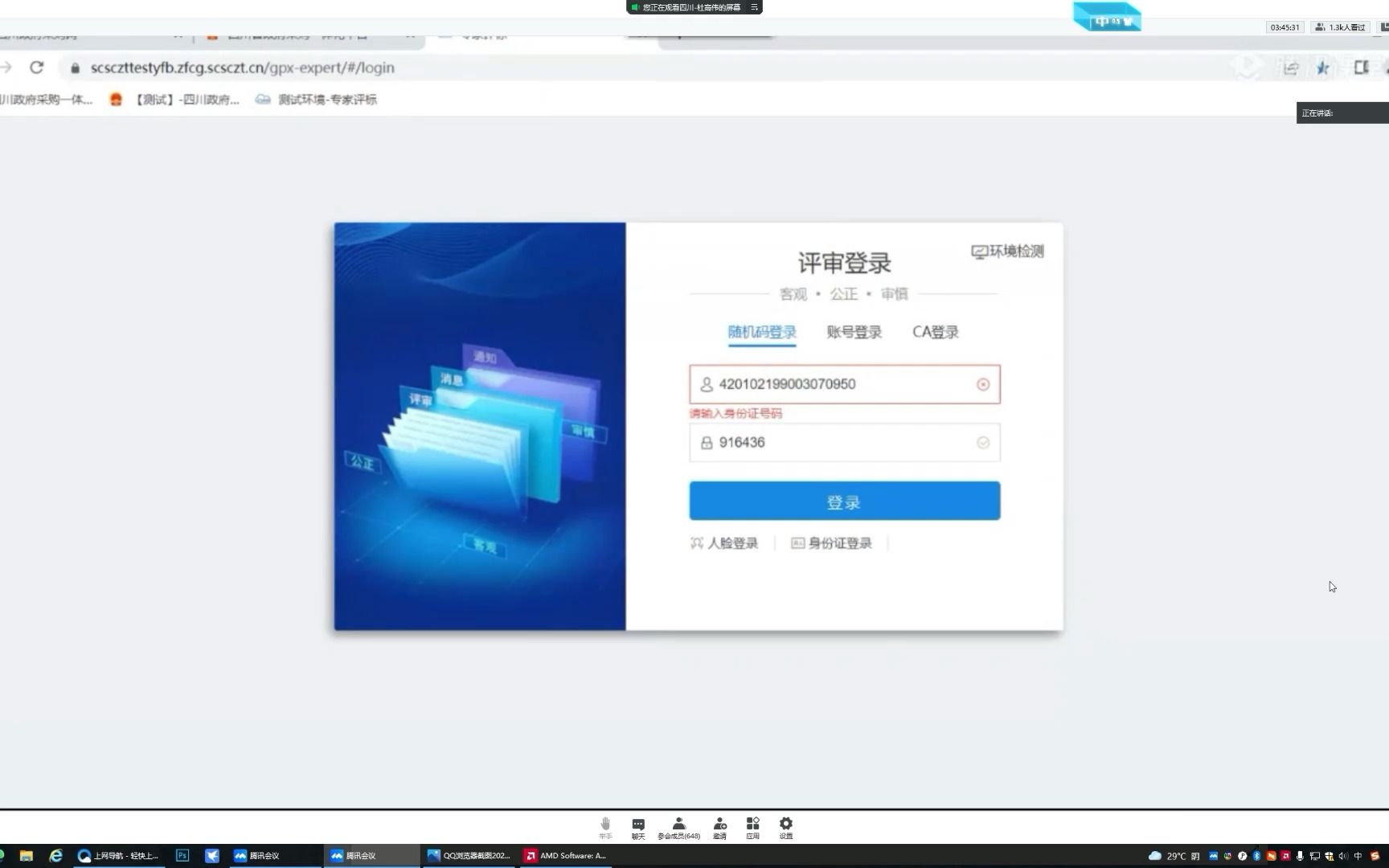The height and width of the screenshot is (868, 1389).
Task: Open Photoshop from the taskbar
Action: [182, 856]
